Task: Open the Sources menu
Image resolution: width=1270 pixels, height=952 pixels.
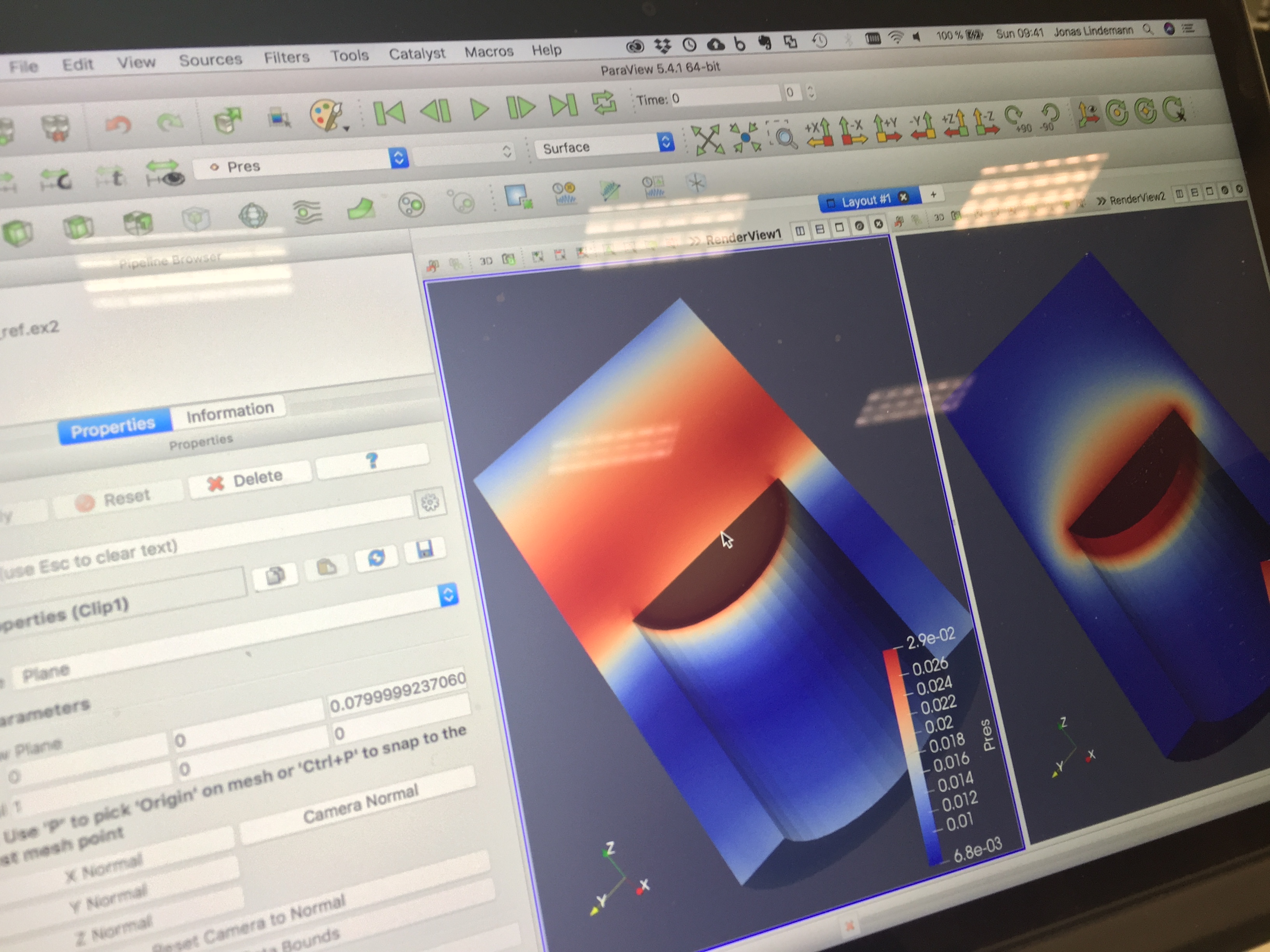Action: click(210, 59)
